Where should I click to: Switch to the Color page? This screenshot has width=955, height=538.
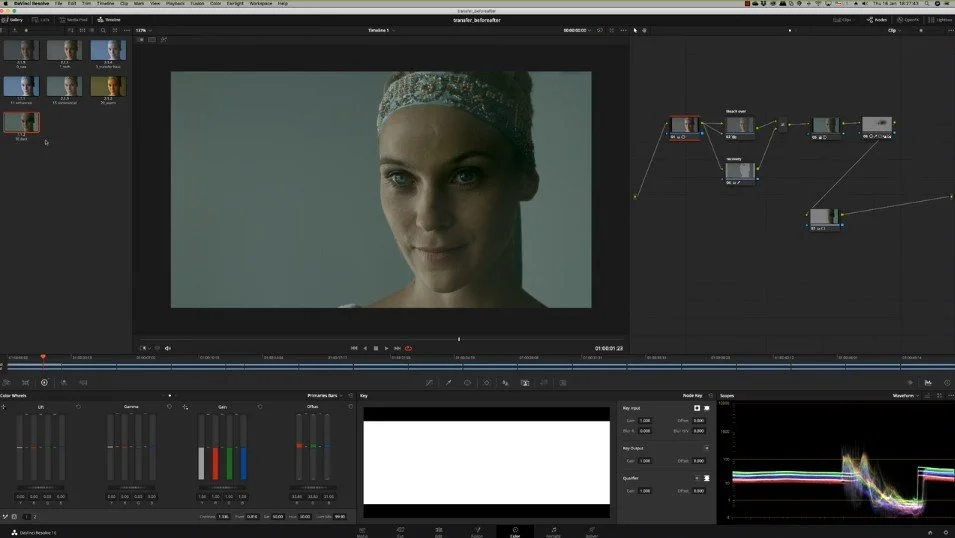[515, 532]
